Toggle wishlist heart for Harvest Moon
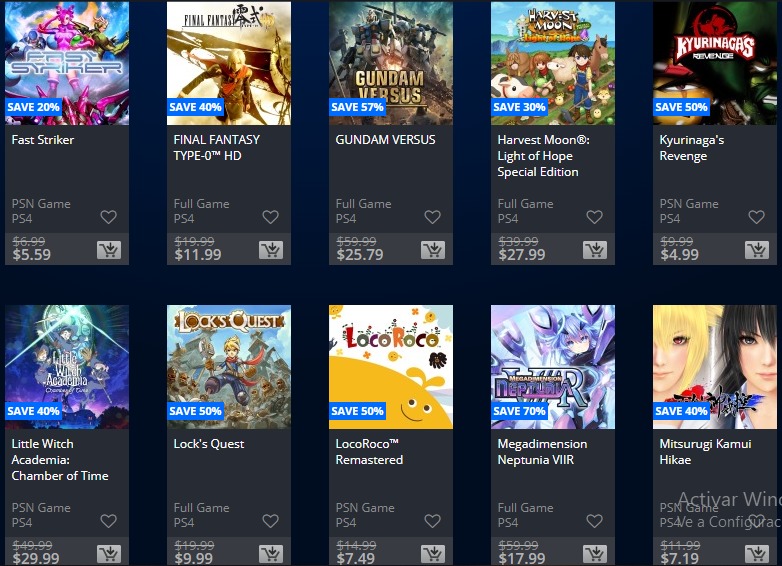 tap(594, 217)
